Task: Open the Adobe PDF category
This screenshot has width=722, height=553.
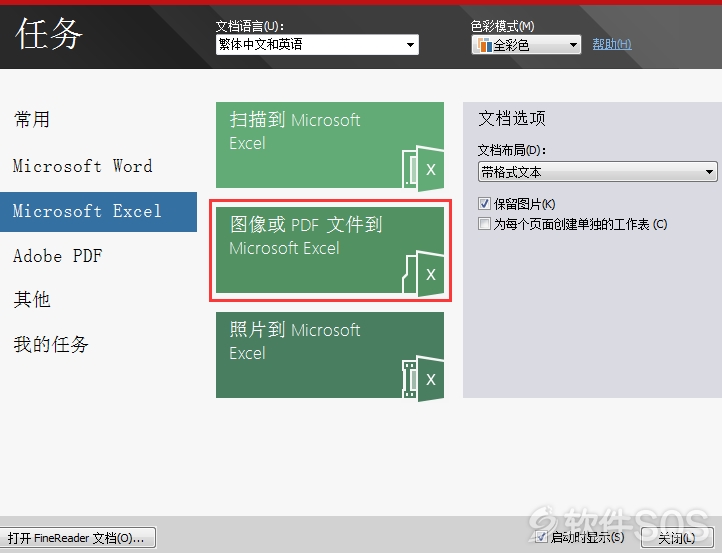Action: click(x=58, y=256)
